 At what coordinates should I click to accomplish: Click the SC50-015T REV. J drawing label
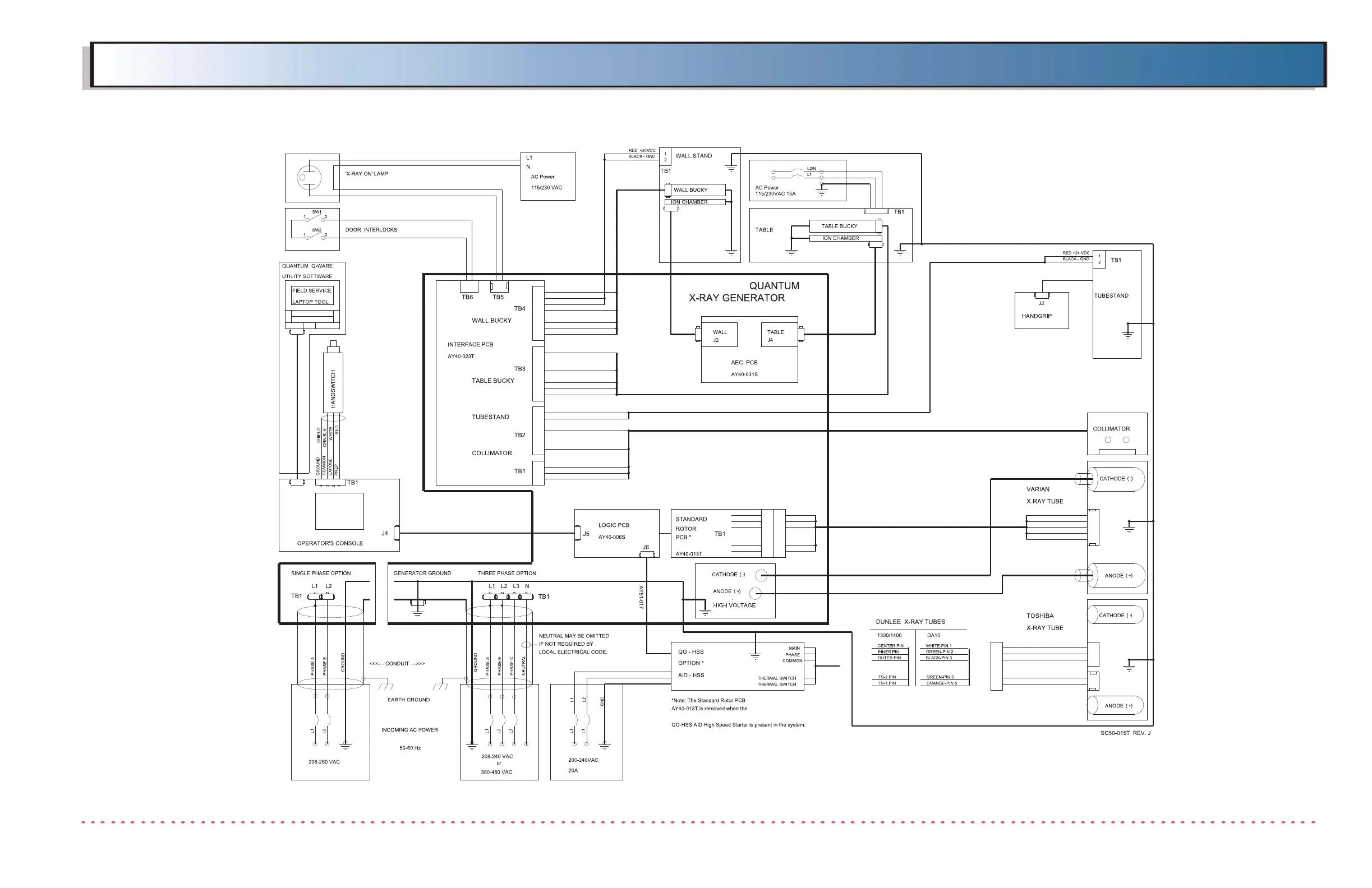1125,733
